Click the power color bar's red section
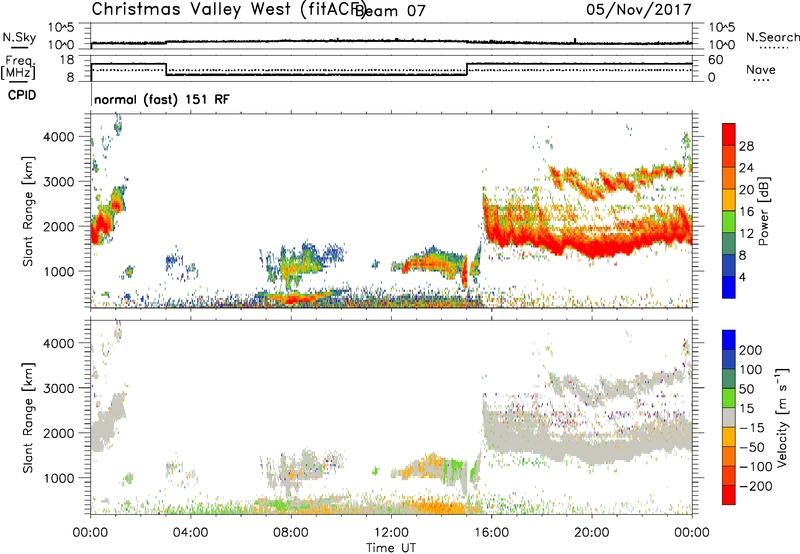The width and height of the screenshot is (800, 554). (729, 134)
